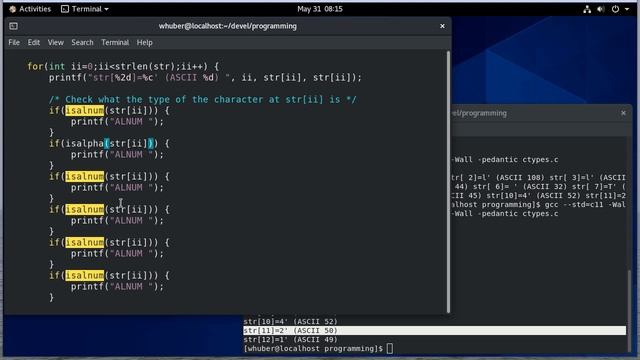640x360 pixels.
Task: Open the Terminal menu in menu bar
Action: (x=115, y=42)
